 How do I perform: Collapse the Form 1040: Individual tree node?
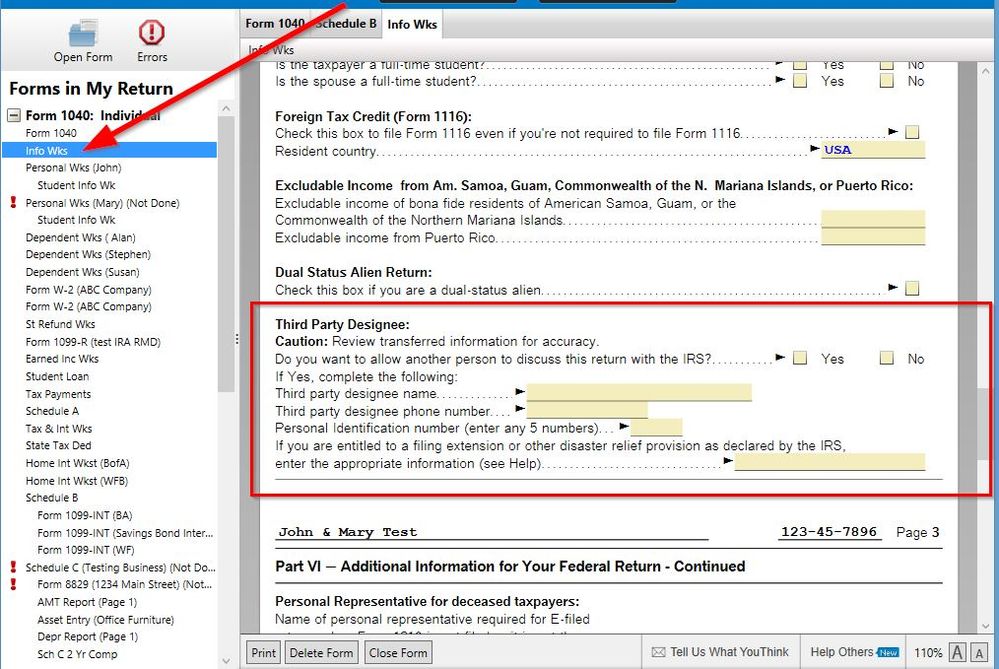coord(14,115)
